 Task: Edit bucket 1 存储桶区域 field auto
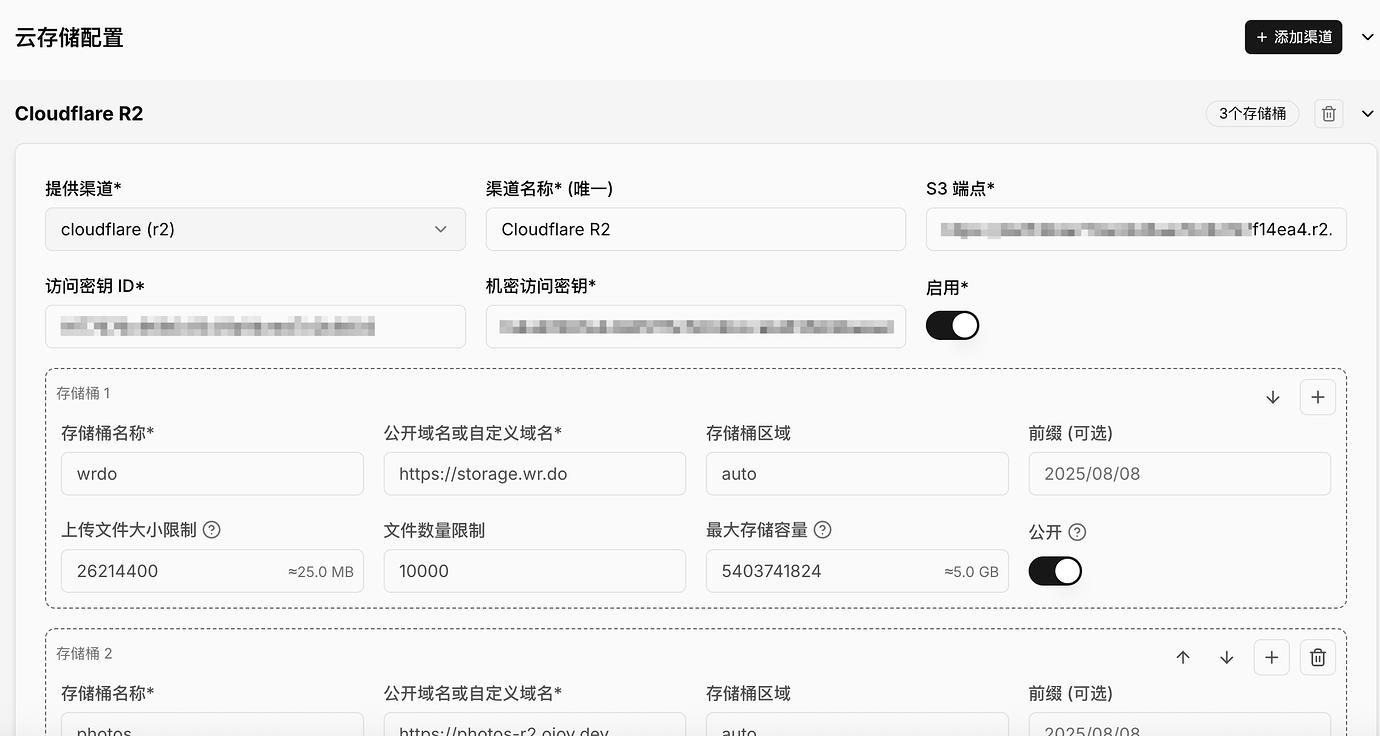click(x=857, y=474)
